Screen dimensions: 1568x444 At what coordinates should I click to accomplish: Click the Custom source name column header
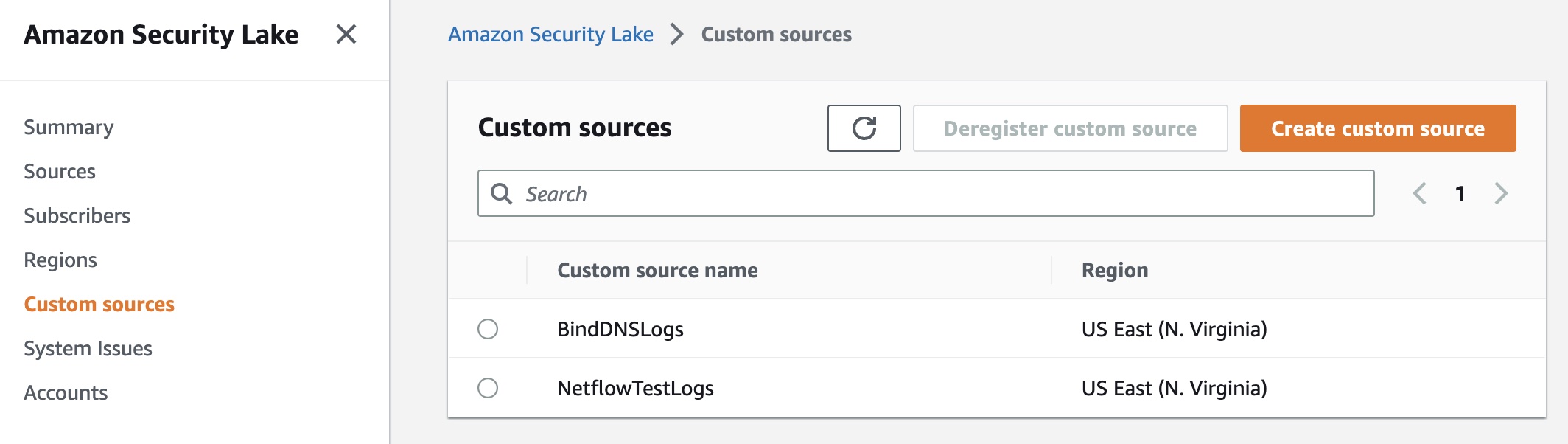tap(657, 271)
